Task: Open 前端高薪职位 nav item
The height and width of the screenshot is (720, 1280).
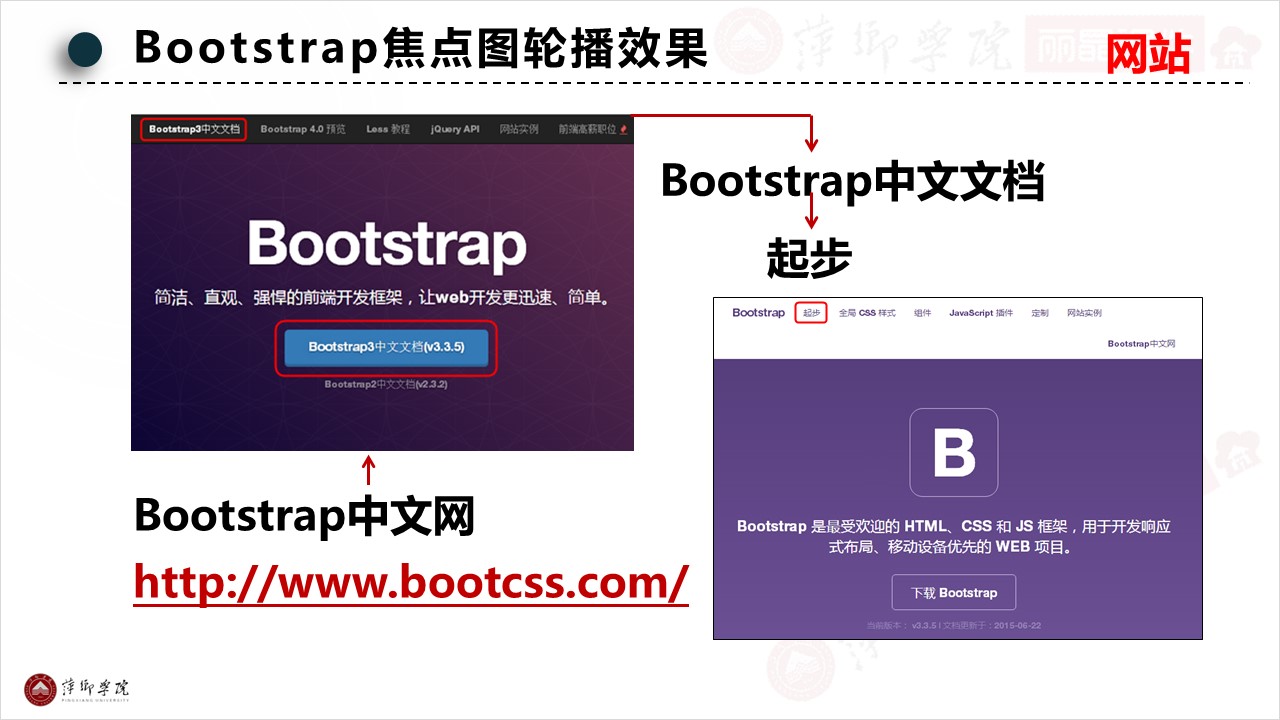Action: pyautogui.click(x=591, y=129)
